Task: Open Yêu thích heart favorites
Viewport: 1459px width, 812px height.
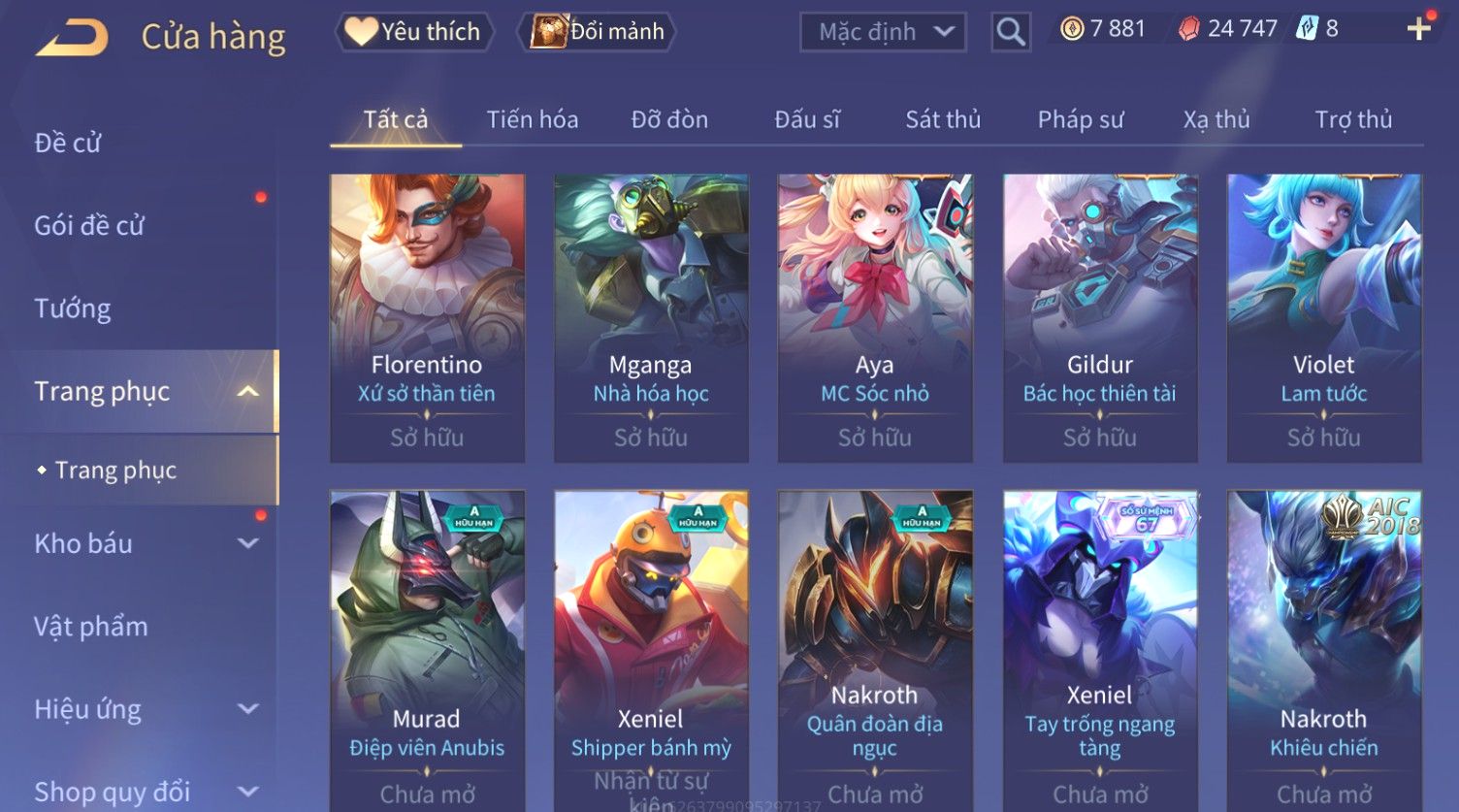Action: (x=414, y=32)
